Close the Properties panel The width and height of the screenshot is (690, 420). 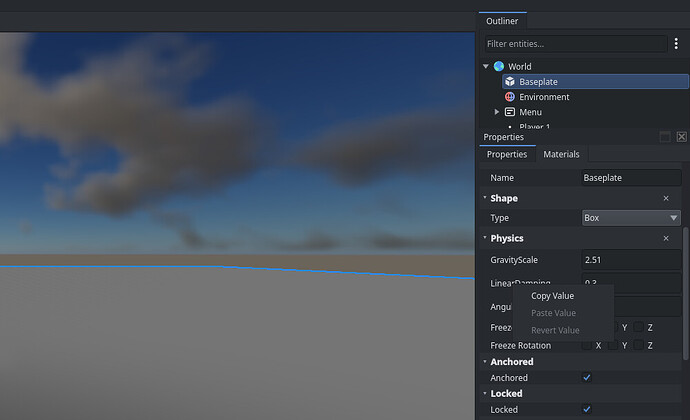(682, 137)
